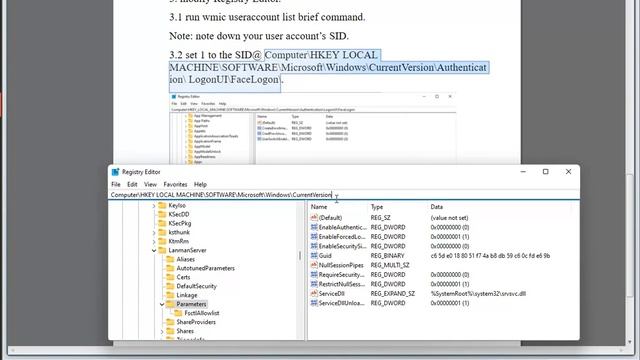Open the Favorites menu in Registry Editor
640x360 pixels.
175,184
